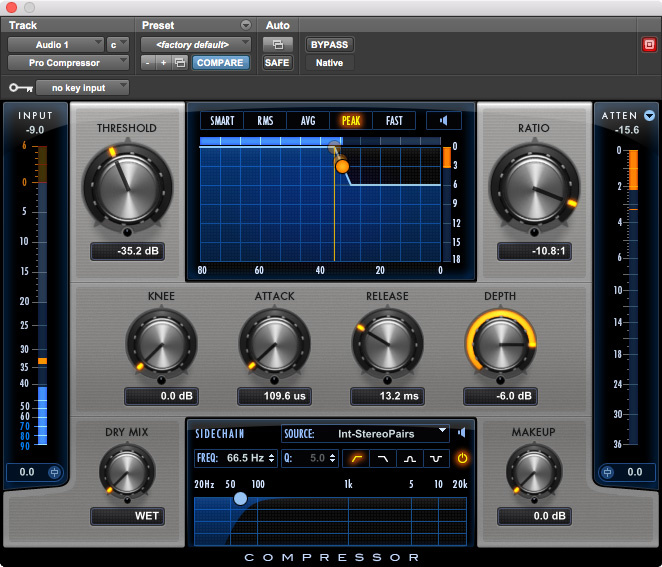The height and width of the screenshot is (567, 662).
Task: Click the orange threshold point on graph
Action: click(342, 166)
